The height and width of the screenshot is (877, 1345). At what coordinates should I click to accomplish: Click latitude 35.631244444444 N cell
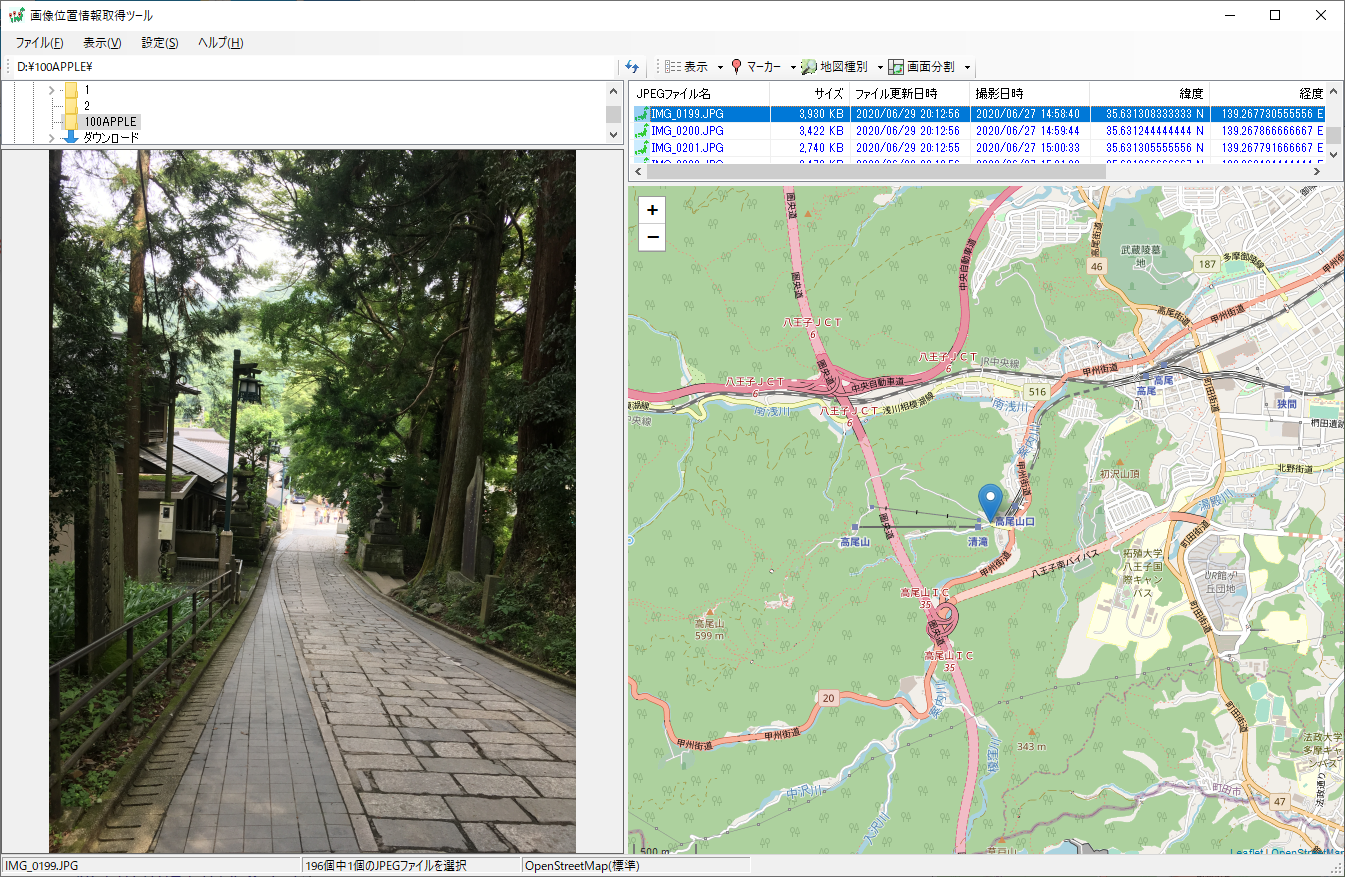pyautogui.click(x=1155, y=131)
